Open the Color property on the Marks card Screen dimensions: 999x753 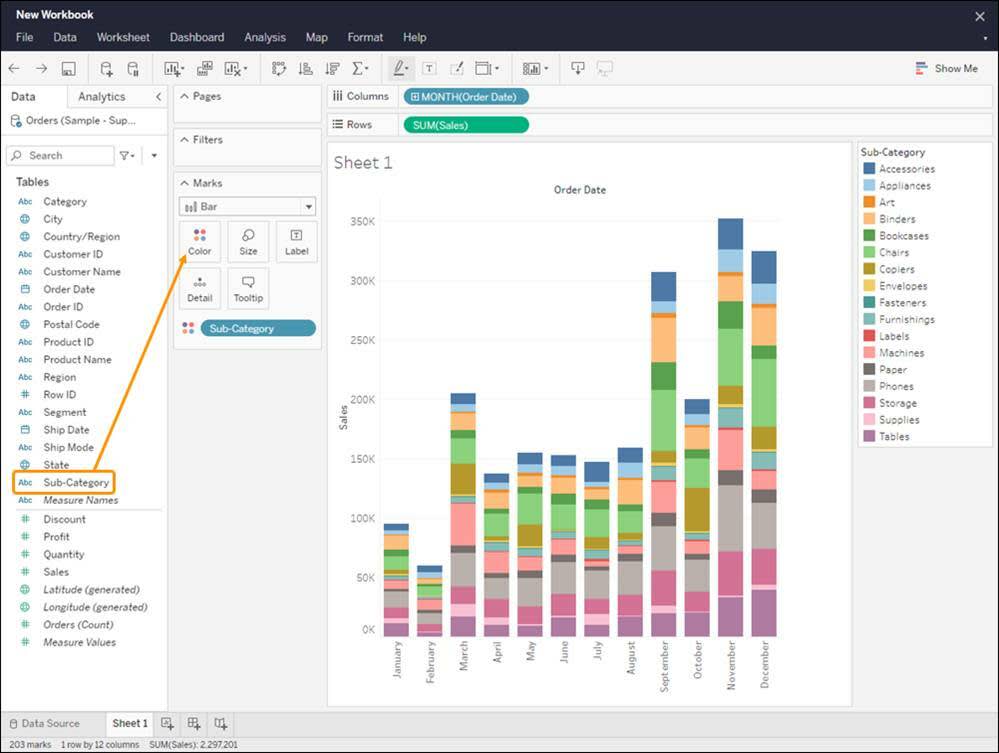[199, 241]
